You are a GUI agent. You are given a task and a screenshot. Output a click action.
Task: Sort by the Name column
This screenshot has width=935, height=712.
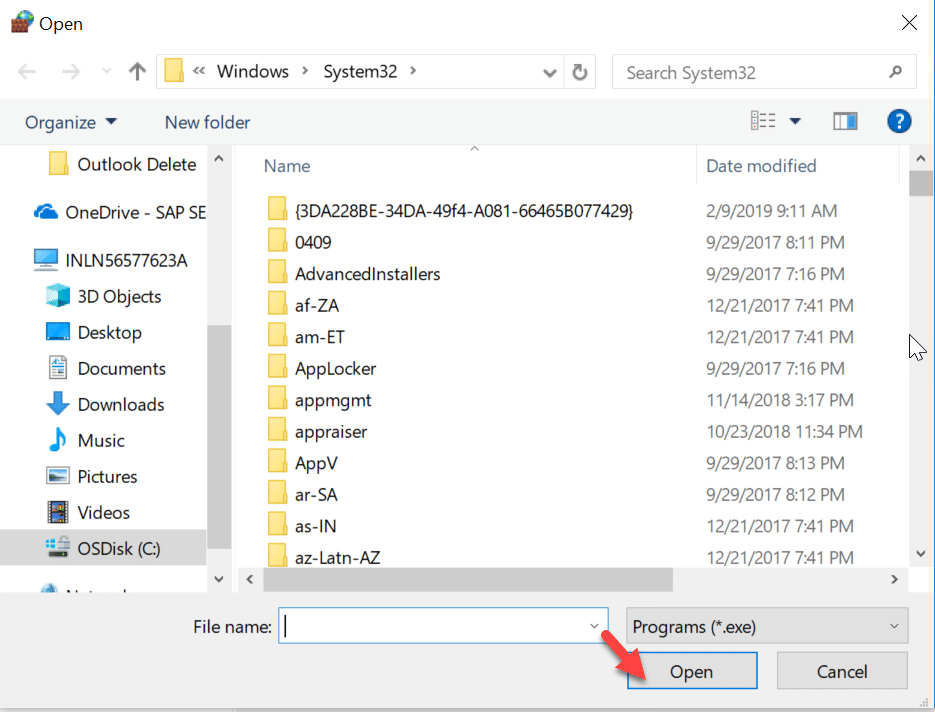click(287, 166)
